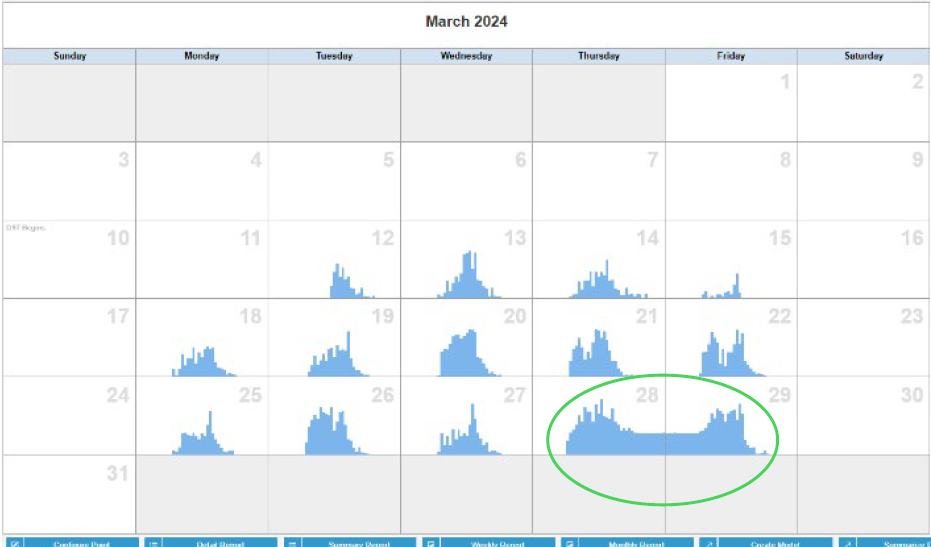Select the March 13 usage chart

coord(466,279)
